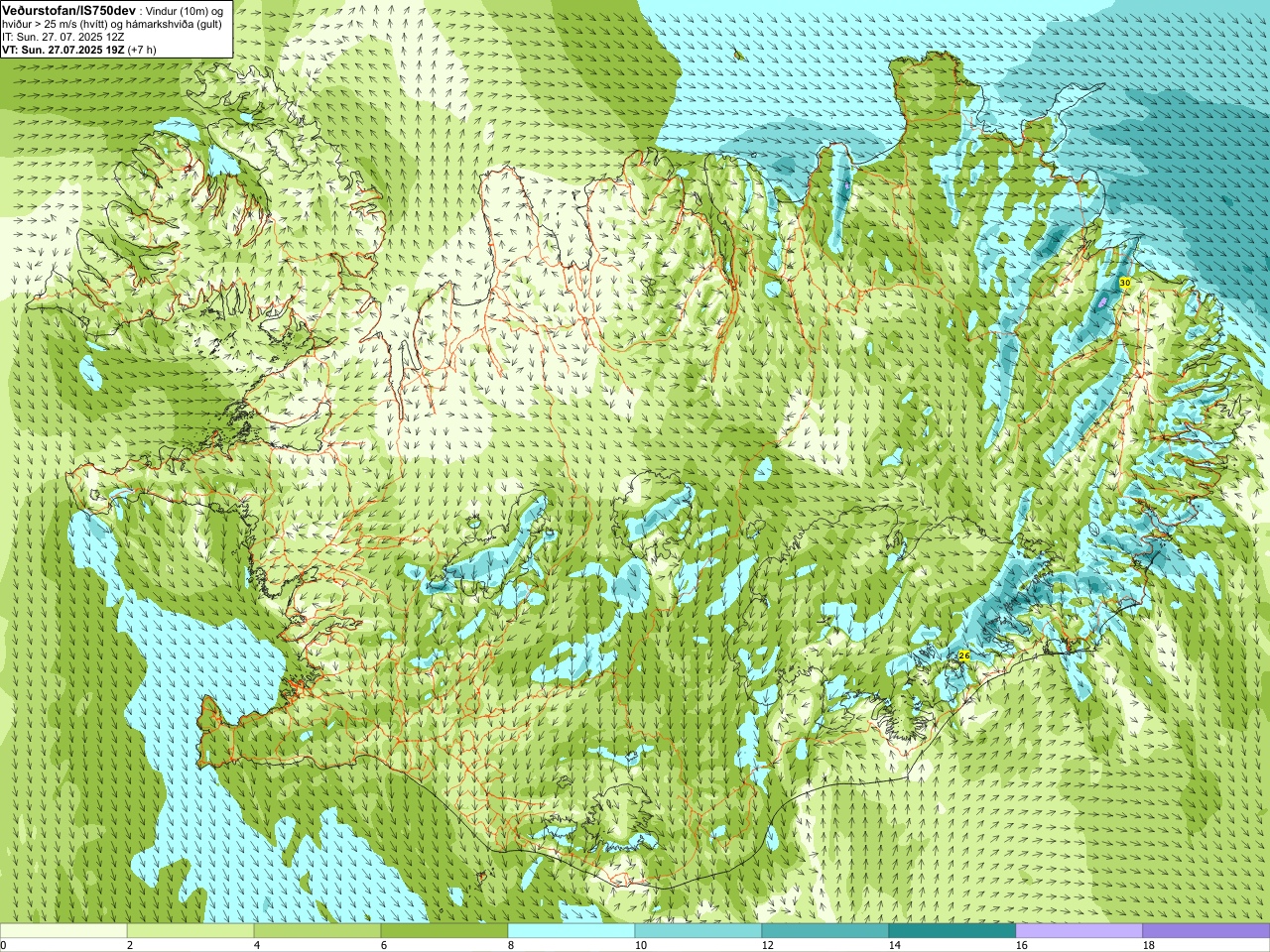Click the 'VT: Sun. 27.07.2025 19Z' line
Screen dimensions: 1270x952
click(x=63, y=50)
